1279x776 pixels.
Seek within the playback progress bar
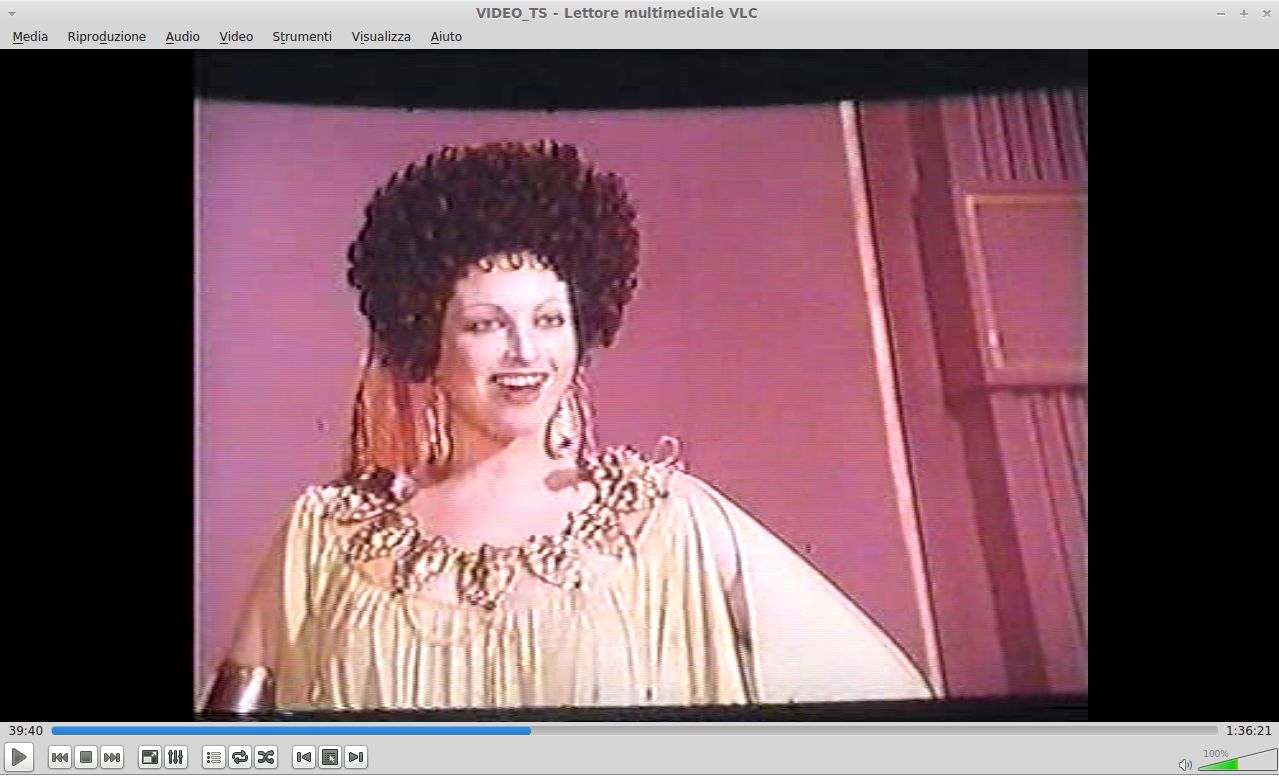pos(635,731)
